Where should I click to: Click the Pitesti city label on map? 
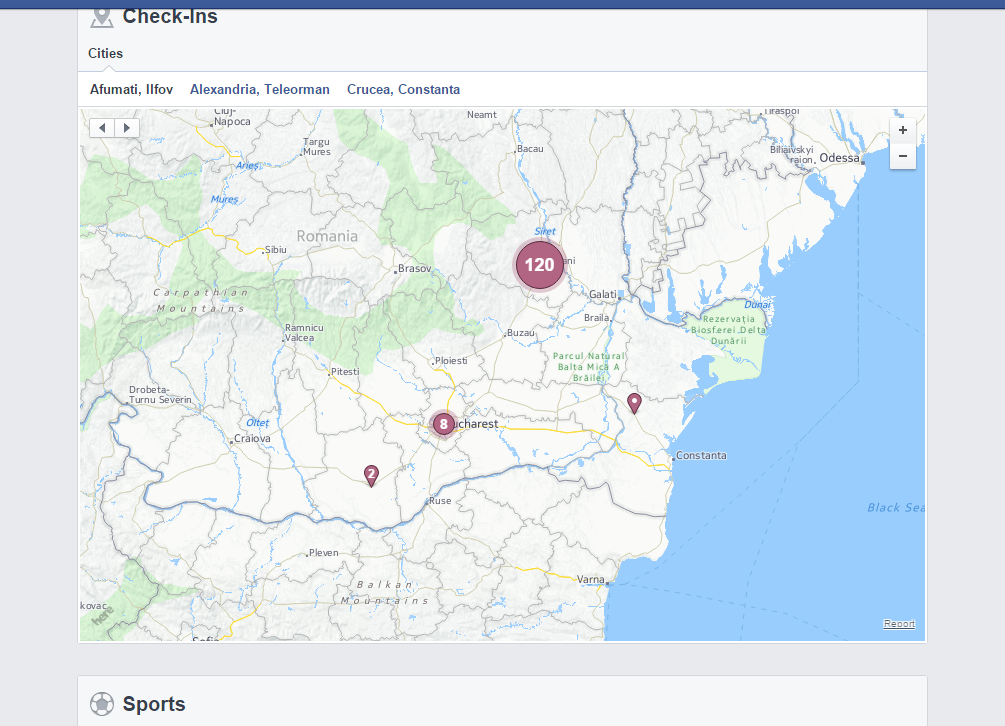click(x=345, y=372)
